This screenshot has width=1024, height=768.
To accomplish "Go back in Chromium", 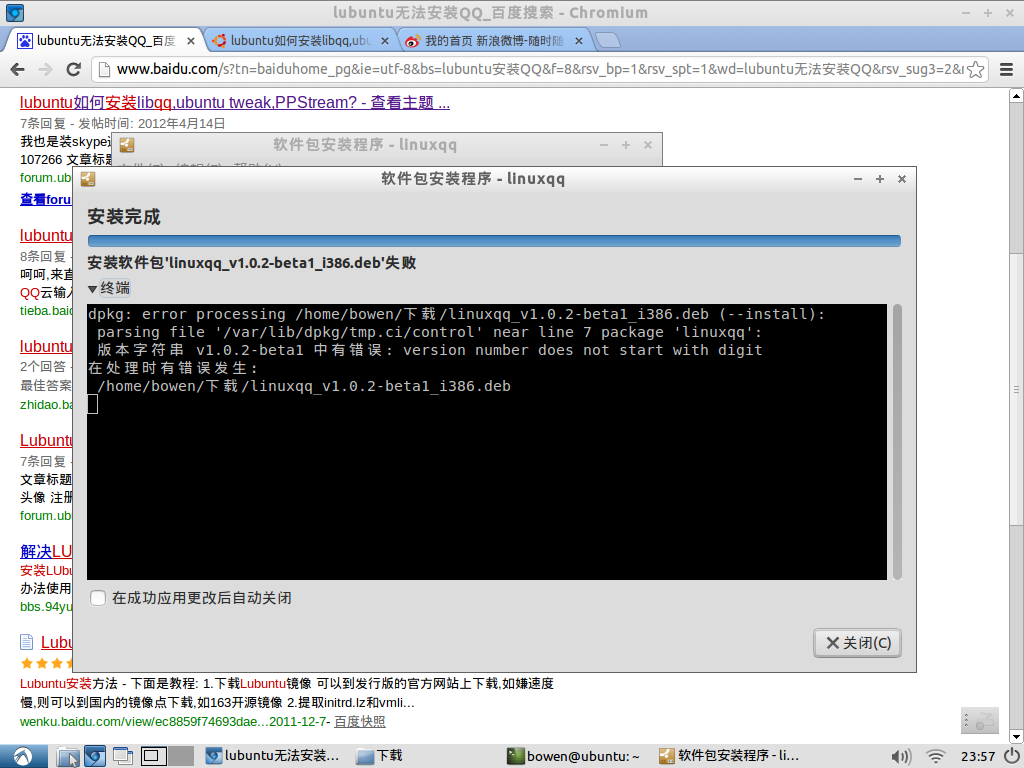I will click(18, 69).
